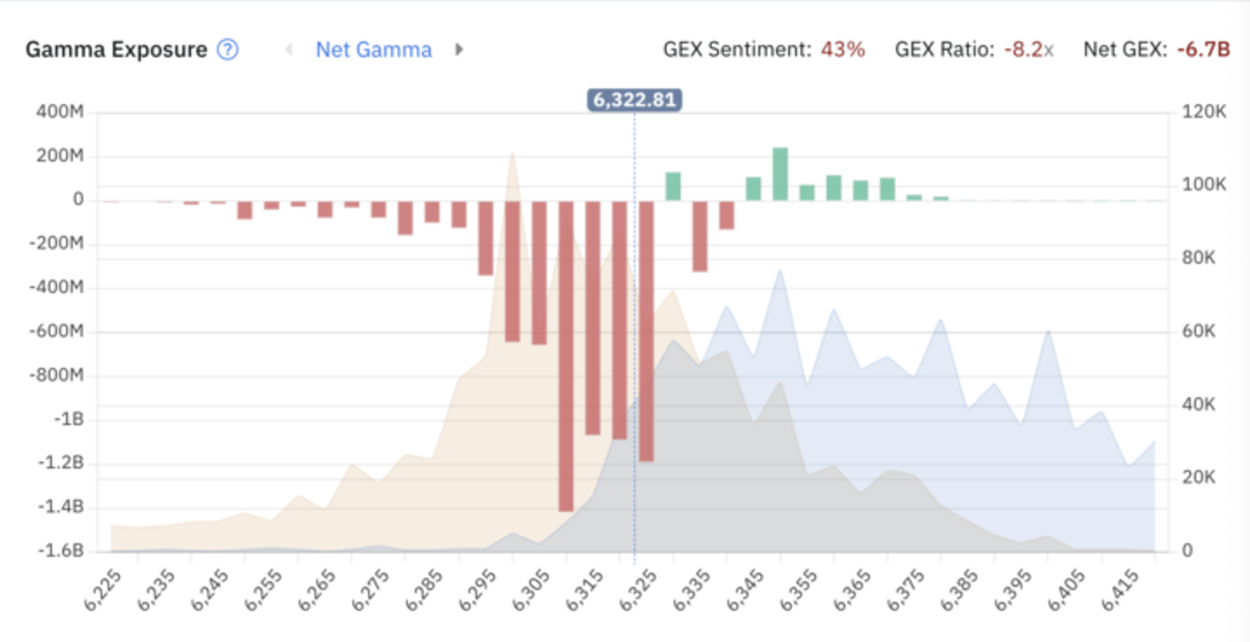Viewport: 1250px width, 642px height.
Task: Open the Gamma Exposure help icon
Action: point(228,49)
